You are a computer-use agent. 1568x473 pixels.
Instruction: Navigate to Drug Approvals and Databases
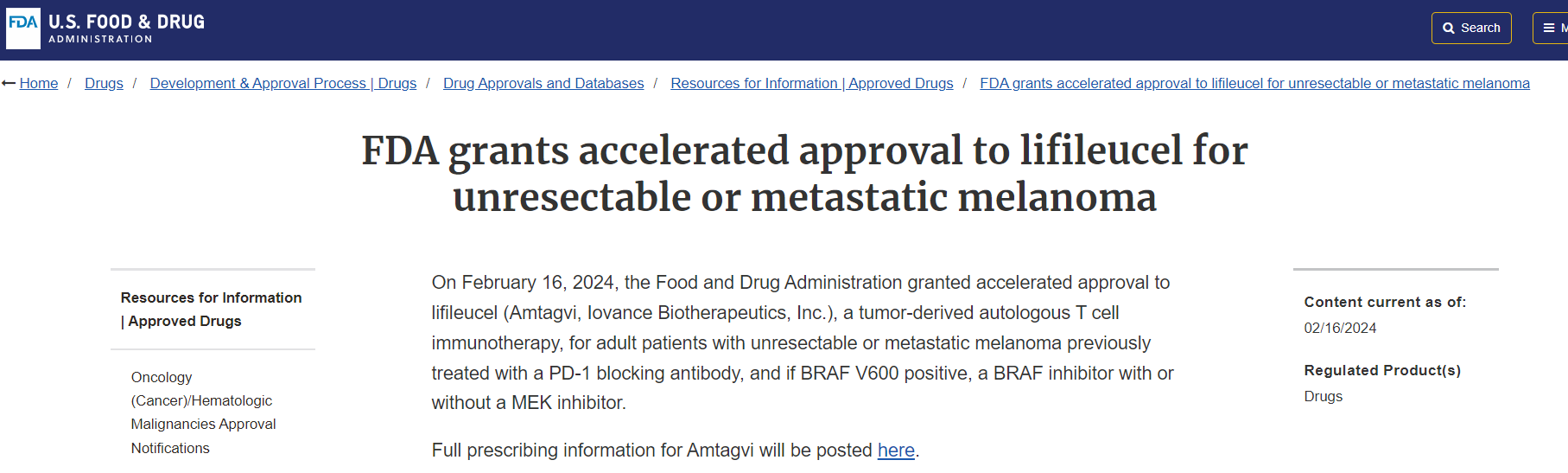(x=543, y=83)
